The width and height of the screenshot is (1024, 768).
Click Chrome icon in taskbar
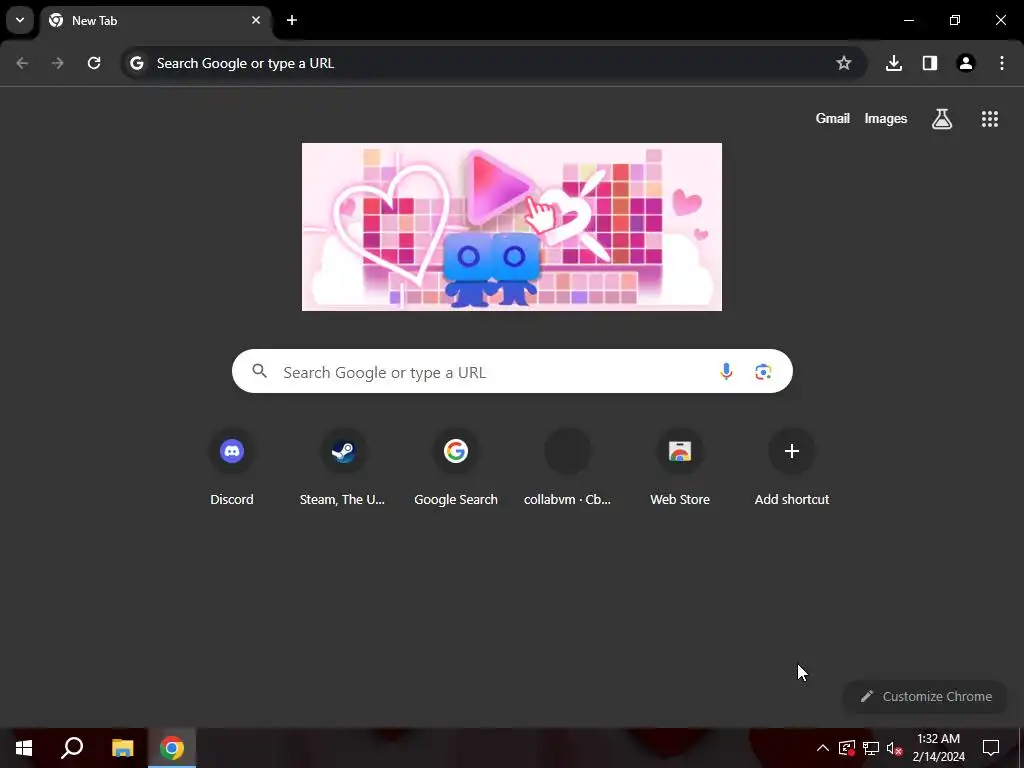tap(172, 748)
